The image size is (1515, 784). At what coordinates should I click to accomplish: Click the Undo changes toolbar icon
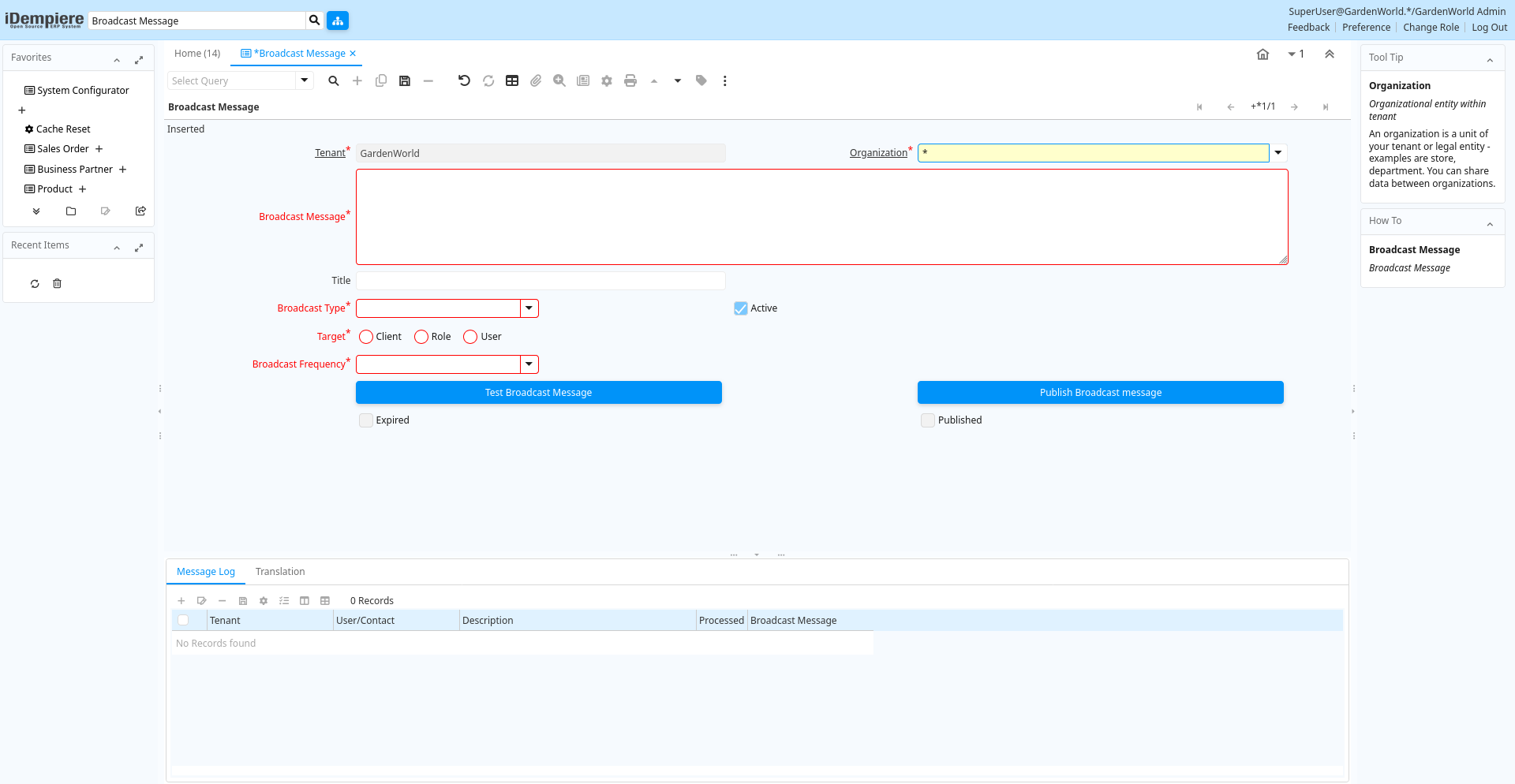tap(464, 81)
